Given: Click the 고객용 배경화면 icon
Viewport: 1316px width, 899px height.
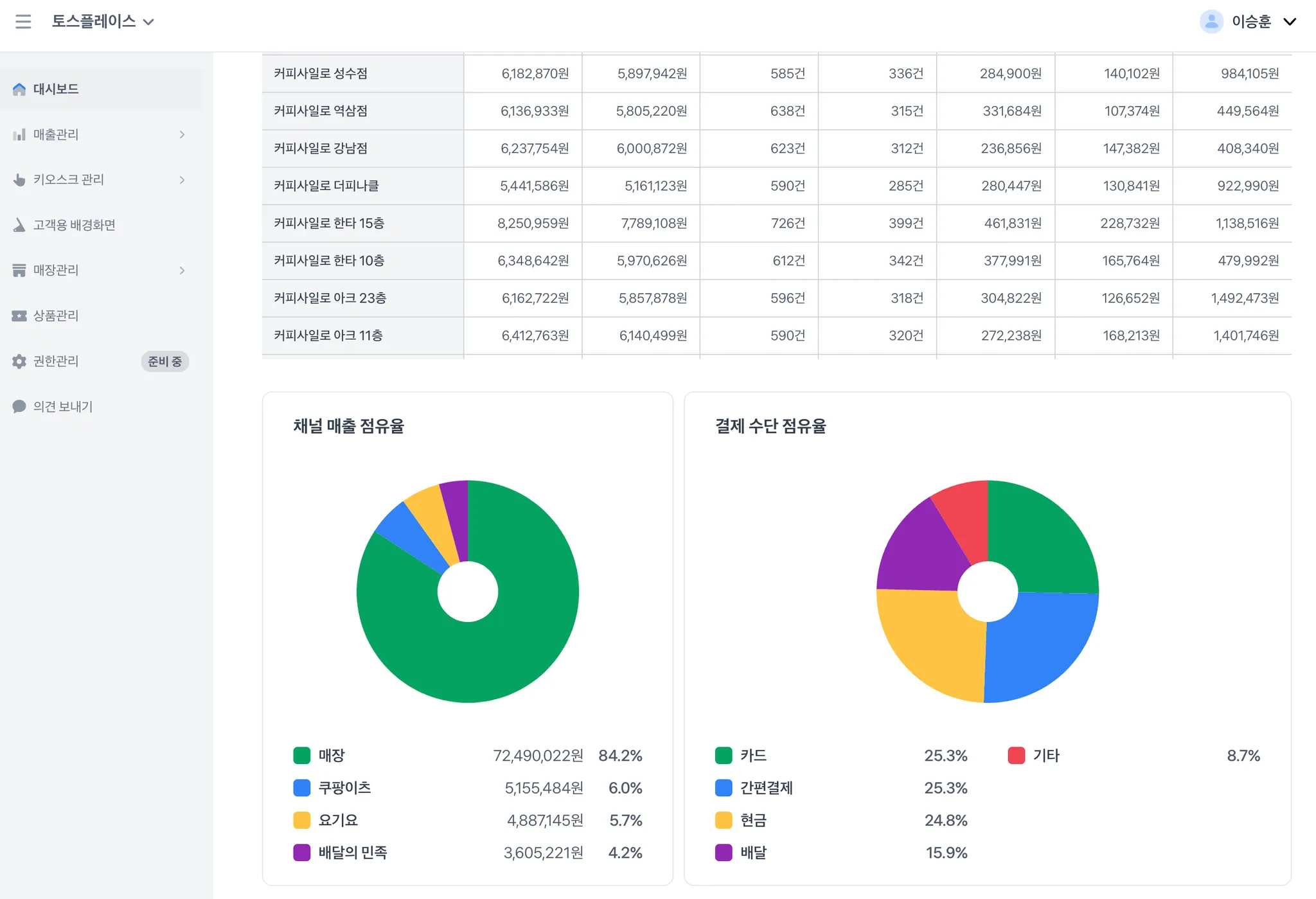Looking at the screenshot, I should 19,225.
